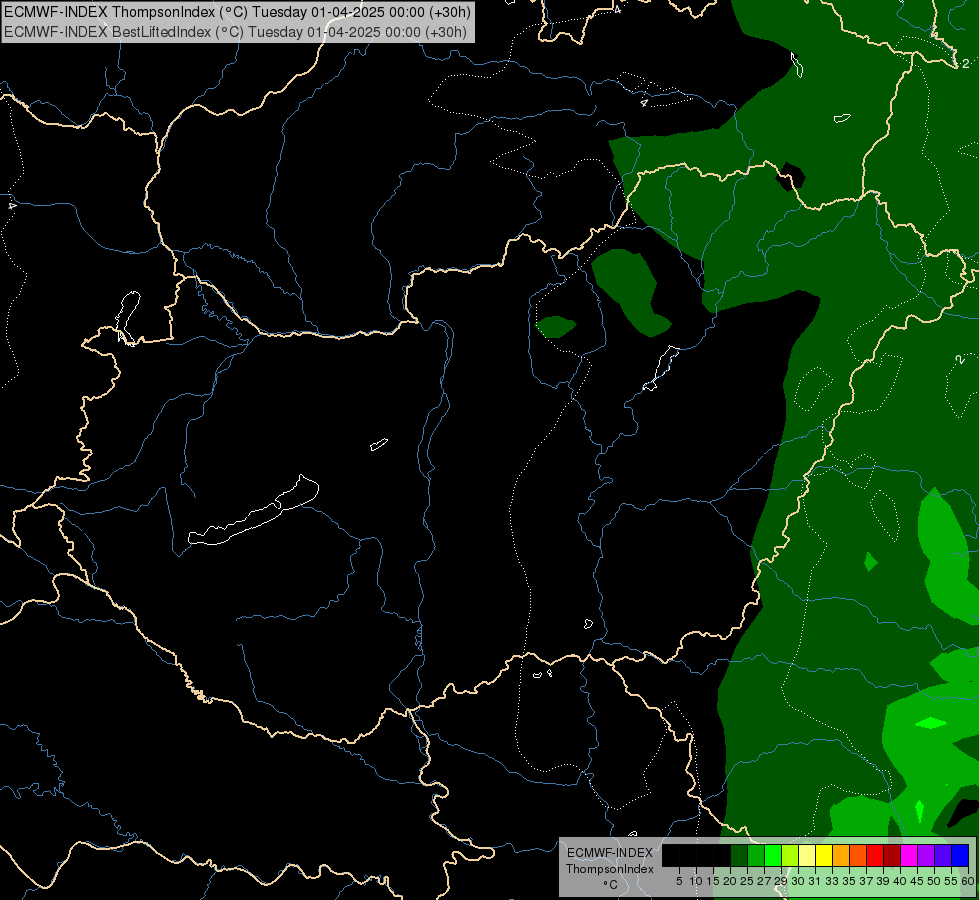Click the legend tick value "5"
979x900 pixels.
point(679,881)
